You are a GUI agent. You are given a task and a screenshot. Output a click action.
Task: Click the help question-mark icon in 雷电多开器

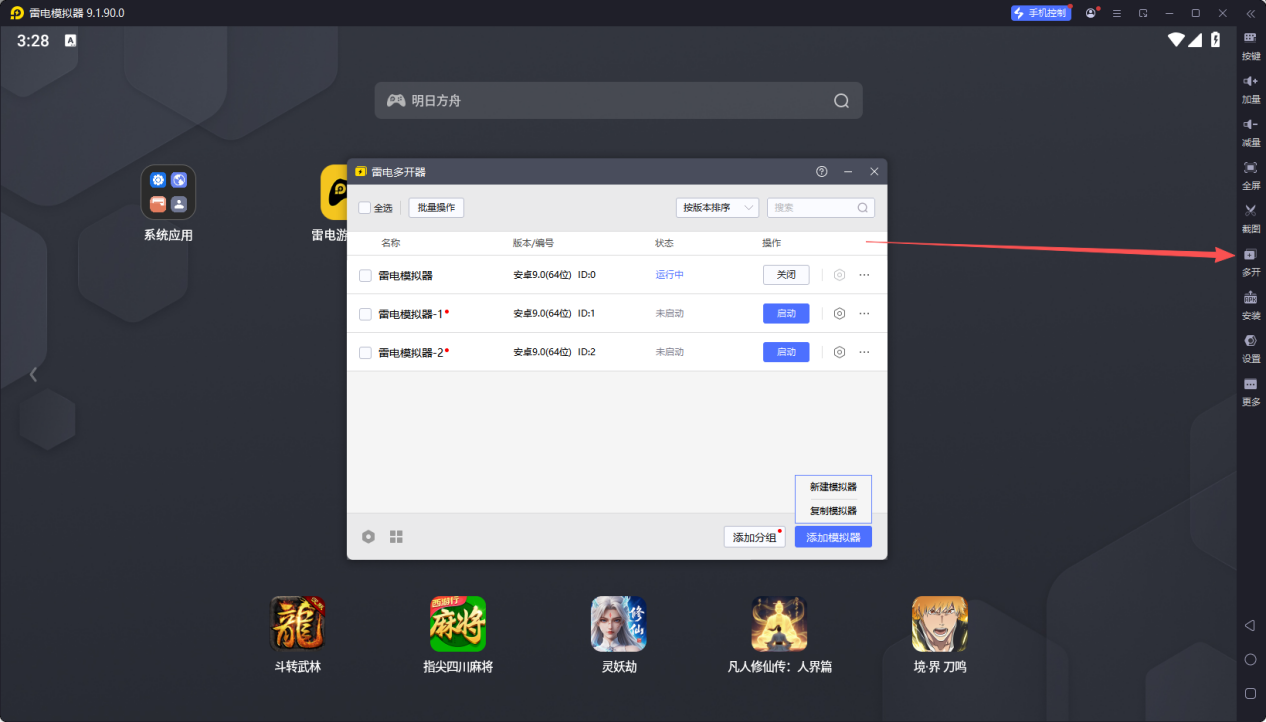click(822, 172)
